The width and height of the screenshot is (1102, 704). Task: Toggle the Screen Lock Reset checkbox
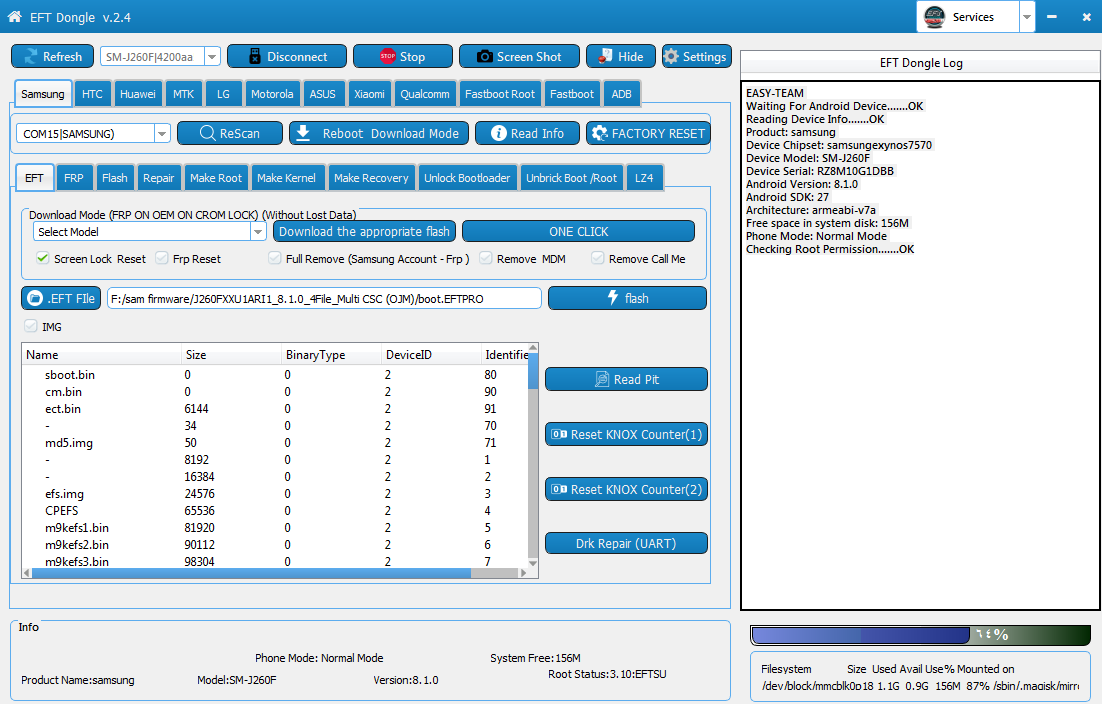click(43, 259)
